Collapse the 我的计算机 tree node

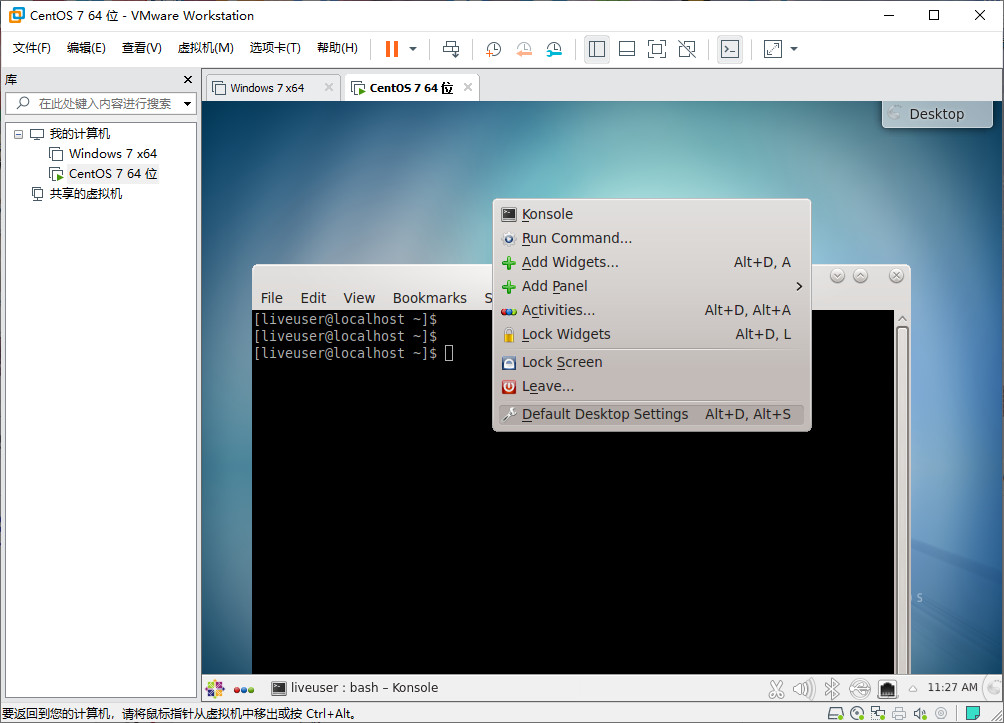tap(19, 134)
